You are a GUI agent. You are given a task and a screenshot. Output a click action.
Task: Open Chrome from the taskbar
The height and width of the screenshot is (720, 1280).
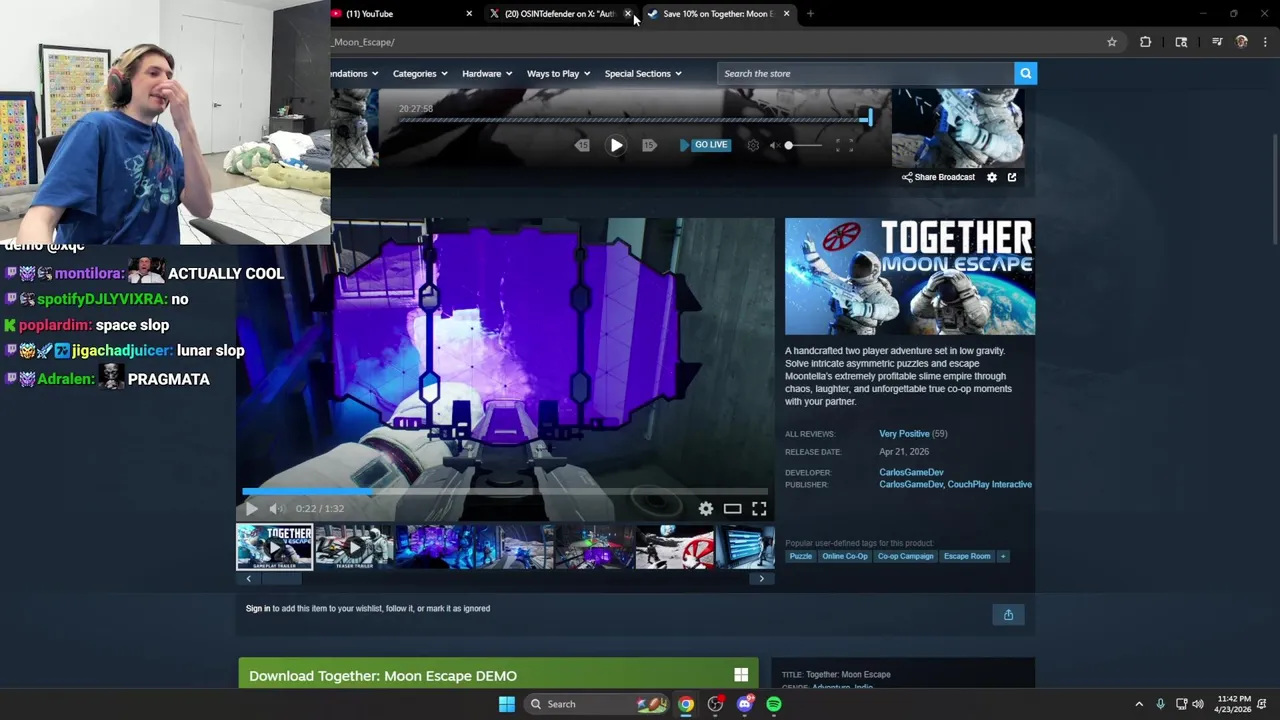pos(686,704)
